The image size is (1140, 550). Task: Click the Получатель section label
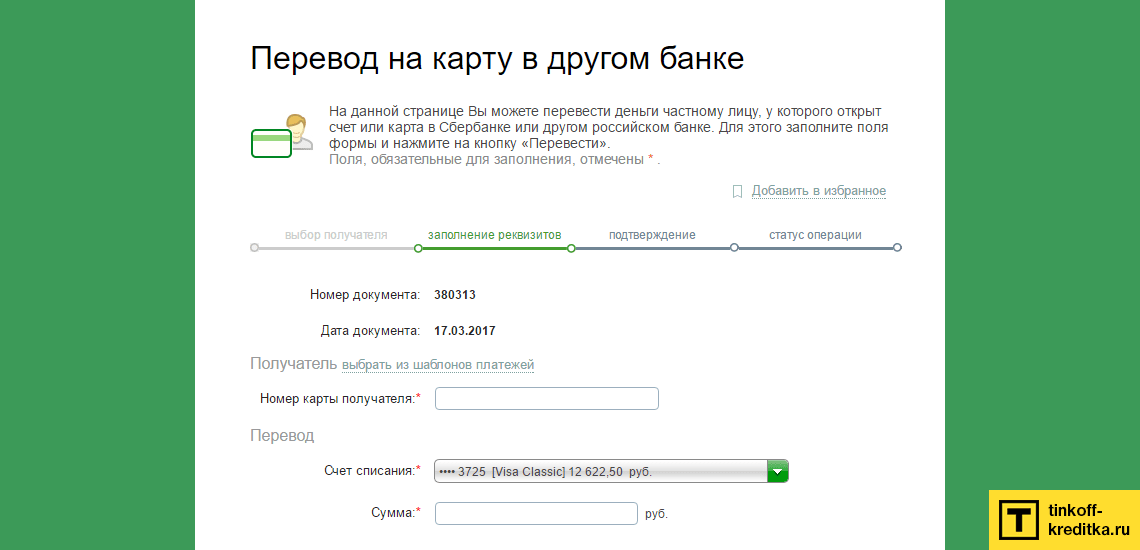point(294,364)
